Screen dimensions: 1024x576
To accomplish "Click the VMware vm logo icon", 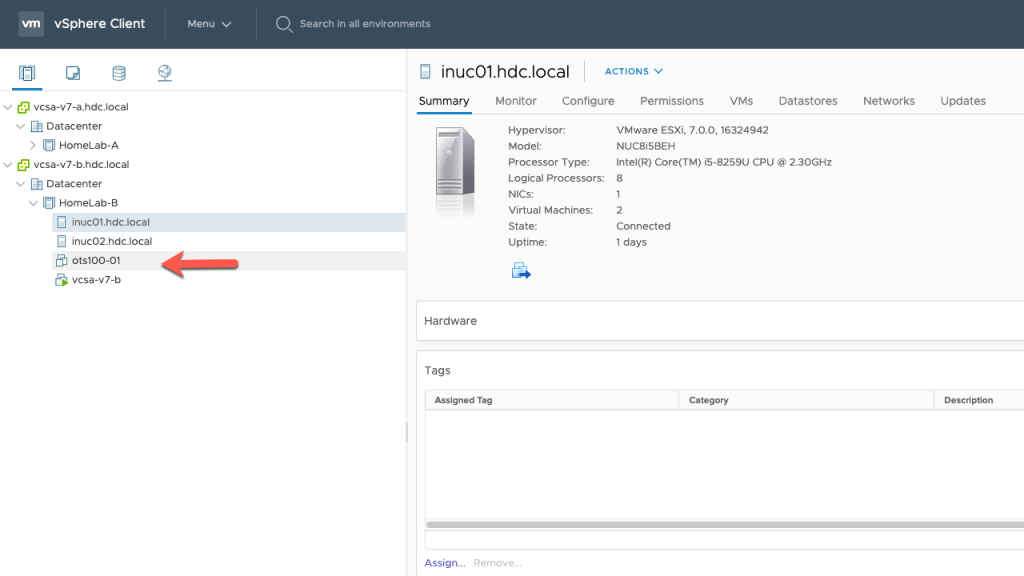I will click(x=31, y=24).
